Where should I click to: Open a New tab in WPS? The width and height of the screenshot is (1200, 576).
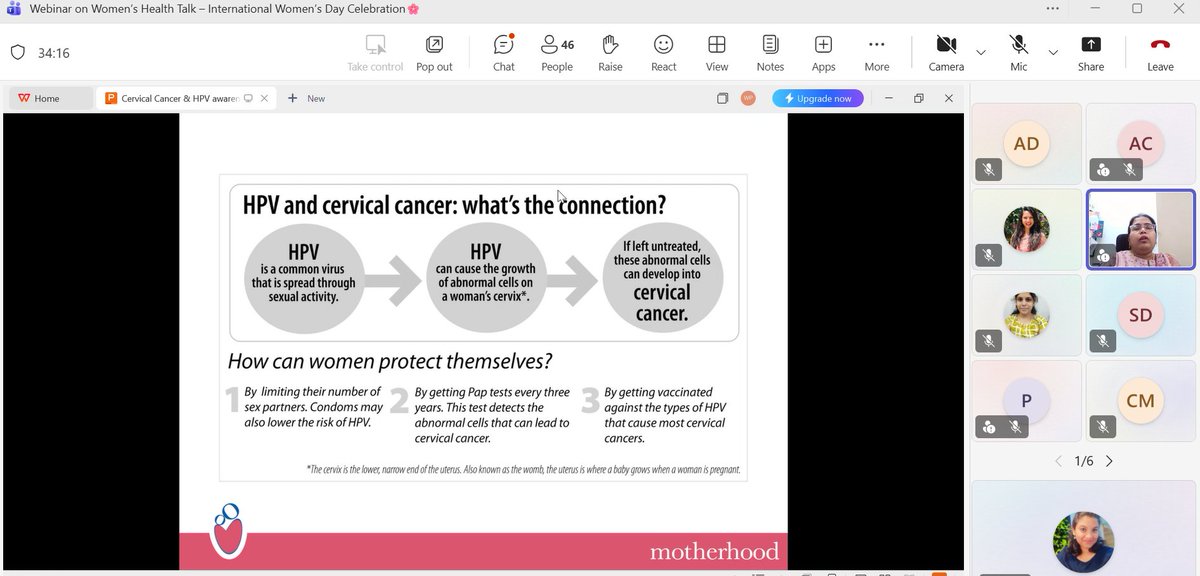pos(307,98)
